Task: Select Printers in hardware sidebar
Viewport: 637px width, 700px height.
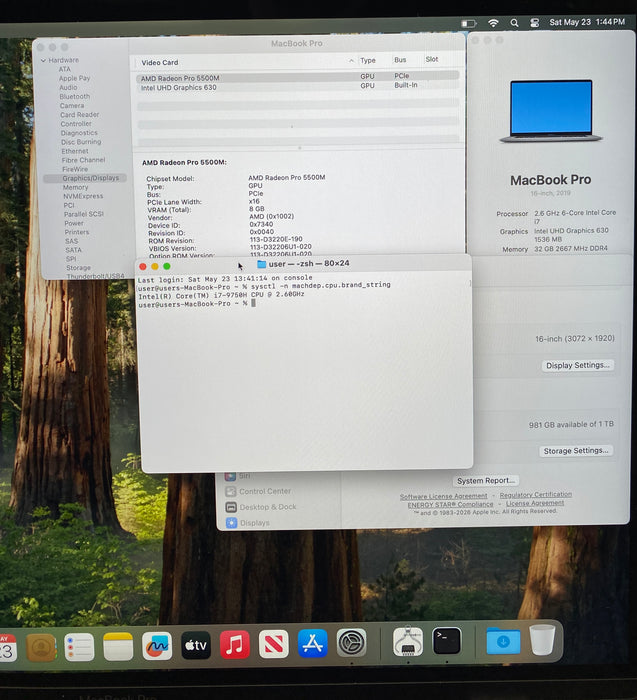Action: (x=77, y=232)
